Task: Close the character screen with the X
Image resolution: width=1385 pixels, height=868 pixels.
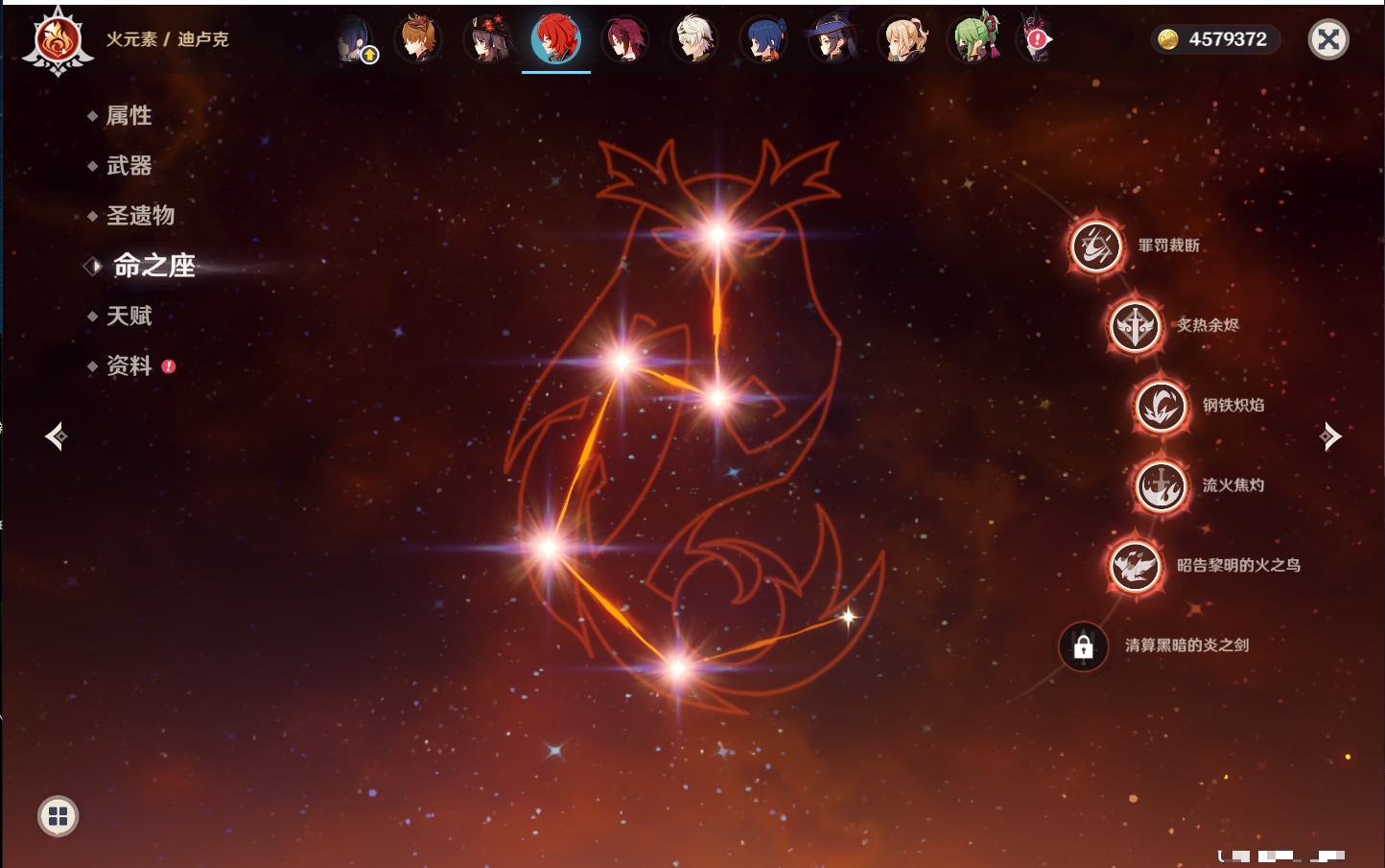Action: (1328, 39)
